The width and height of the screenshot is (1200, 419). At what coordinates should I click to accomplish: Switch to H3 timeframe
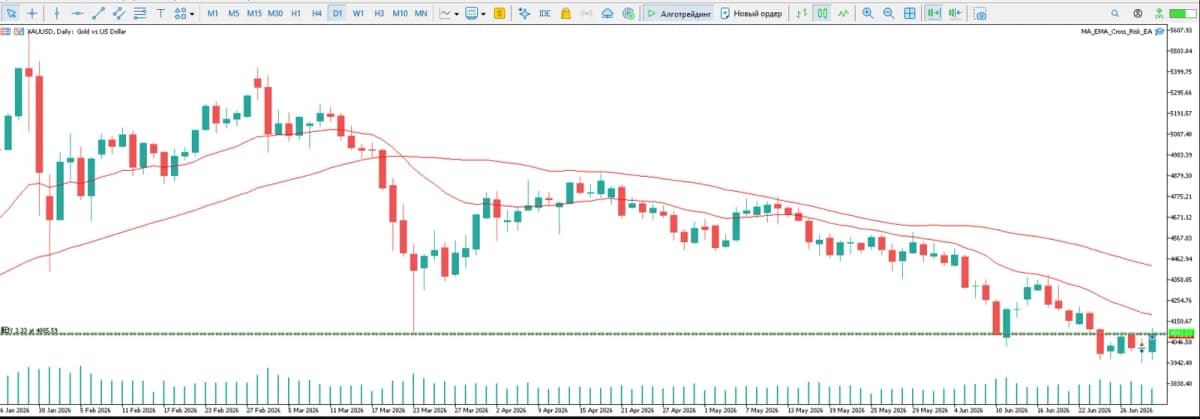point(378,13)
